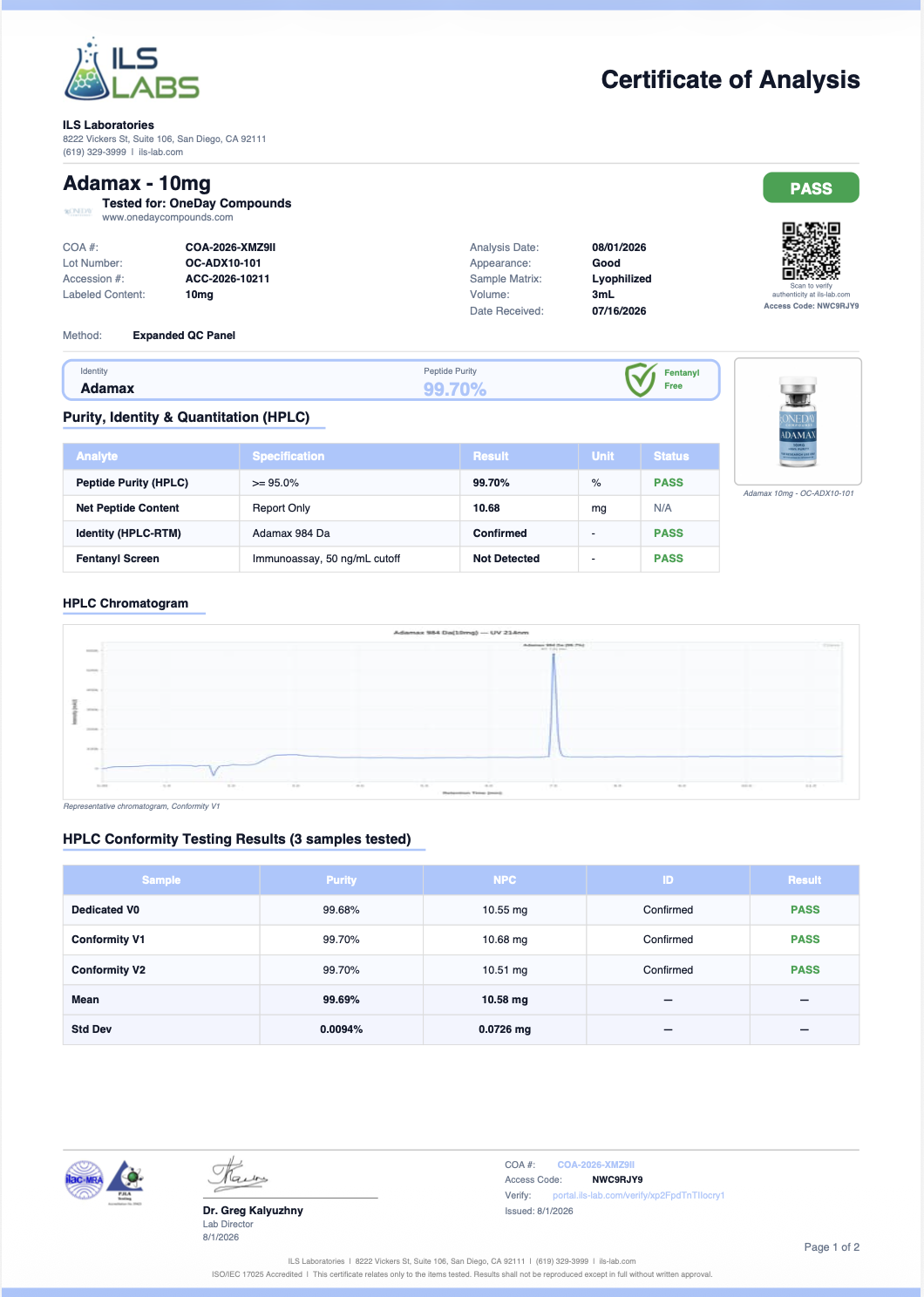924x1297 pixels.
Task: Click the Sample Matrix value "Lyophilized"
Action: [x=622, y=279]
